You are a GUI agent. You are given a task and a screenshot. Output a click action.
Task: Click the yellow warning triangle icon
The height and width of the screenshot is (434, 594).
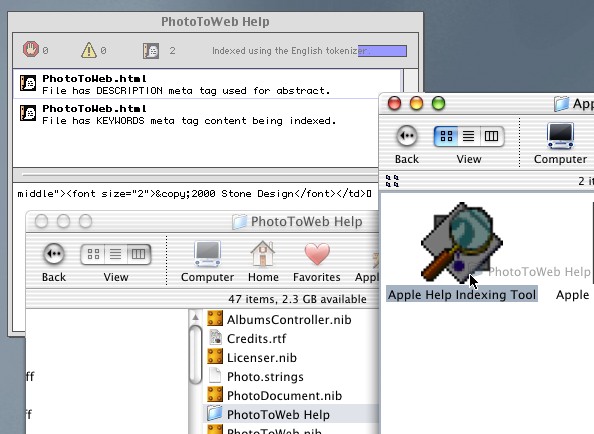click(89, 50)
